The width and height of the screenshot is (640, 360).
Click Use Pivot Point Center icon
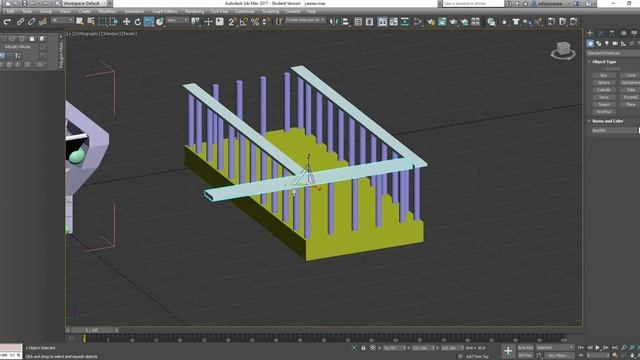click(x=196, y=22)
